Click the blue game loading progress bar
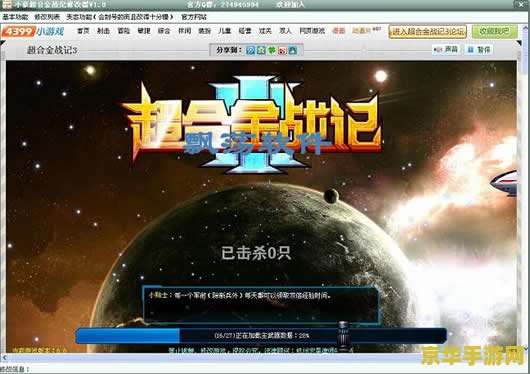Screen dimensions: 530x374 click(261, 336)
